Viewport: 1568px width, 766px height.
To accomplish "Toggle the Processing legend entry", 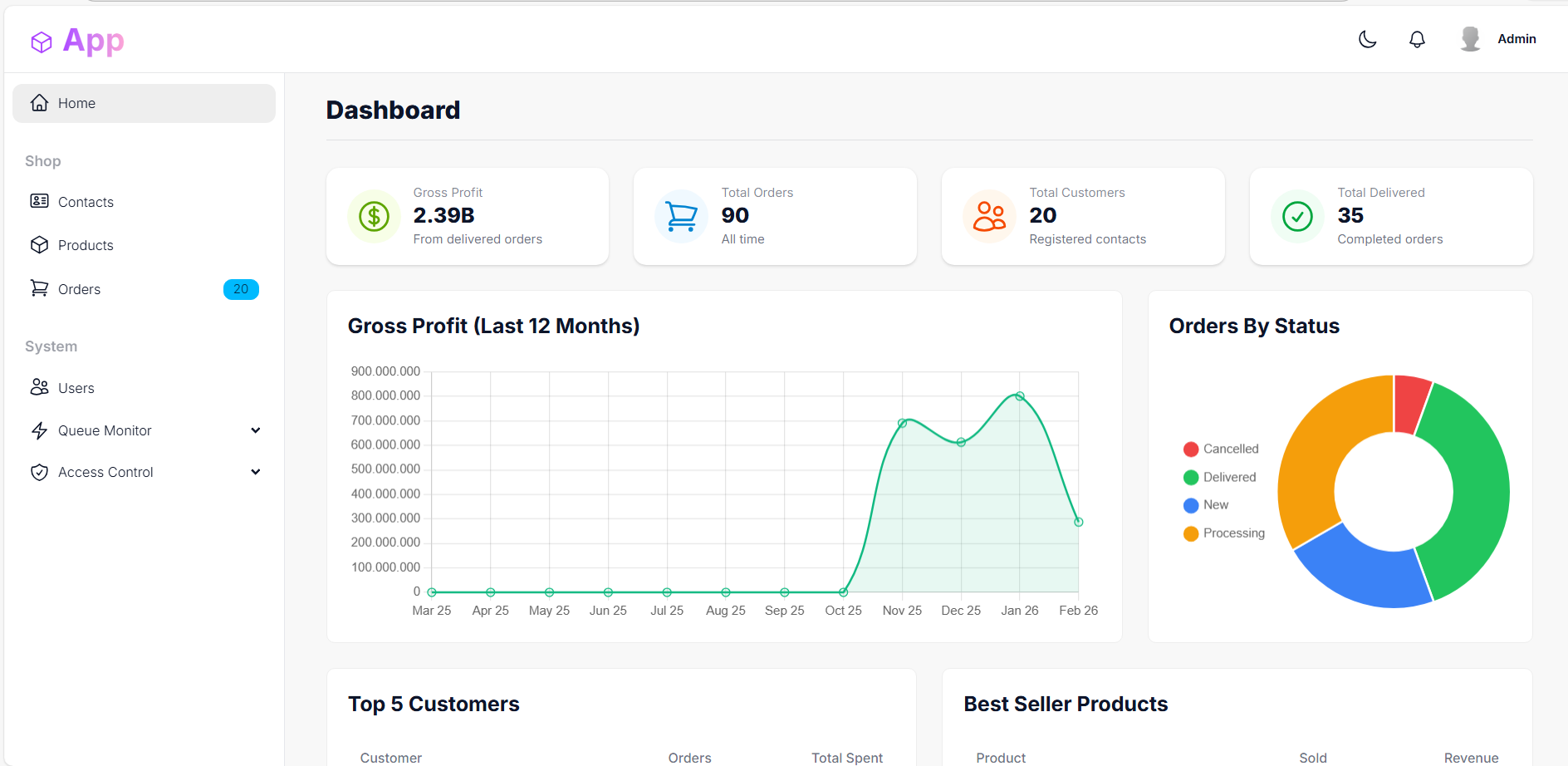I will click(x=1223, y=533).
